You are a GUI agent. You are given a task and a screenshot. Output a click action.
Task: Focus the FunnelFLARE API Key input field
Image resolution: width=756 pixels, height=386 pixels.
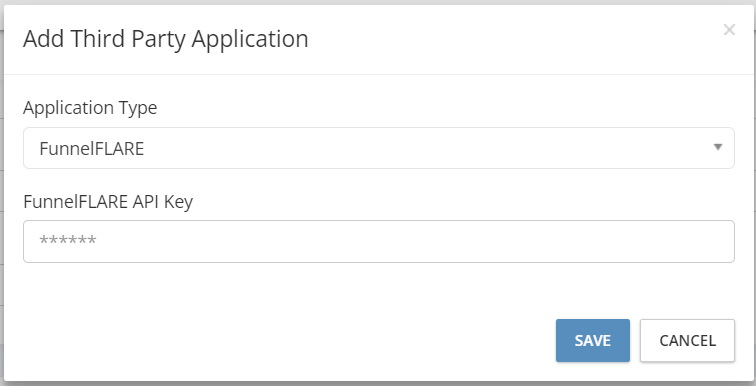(x=379, y=241)
